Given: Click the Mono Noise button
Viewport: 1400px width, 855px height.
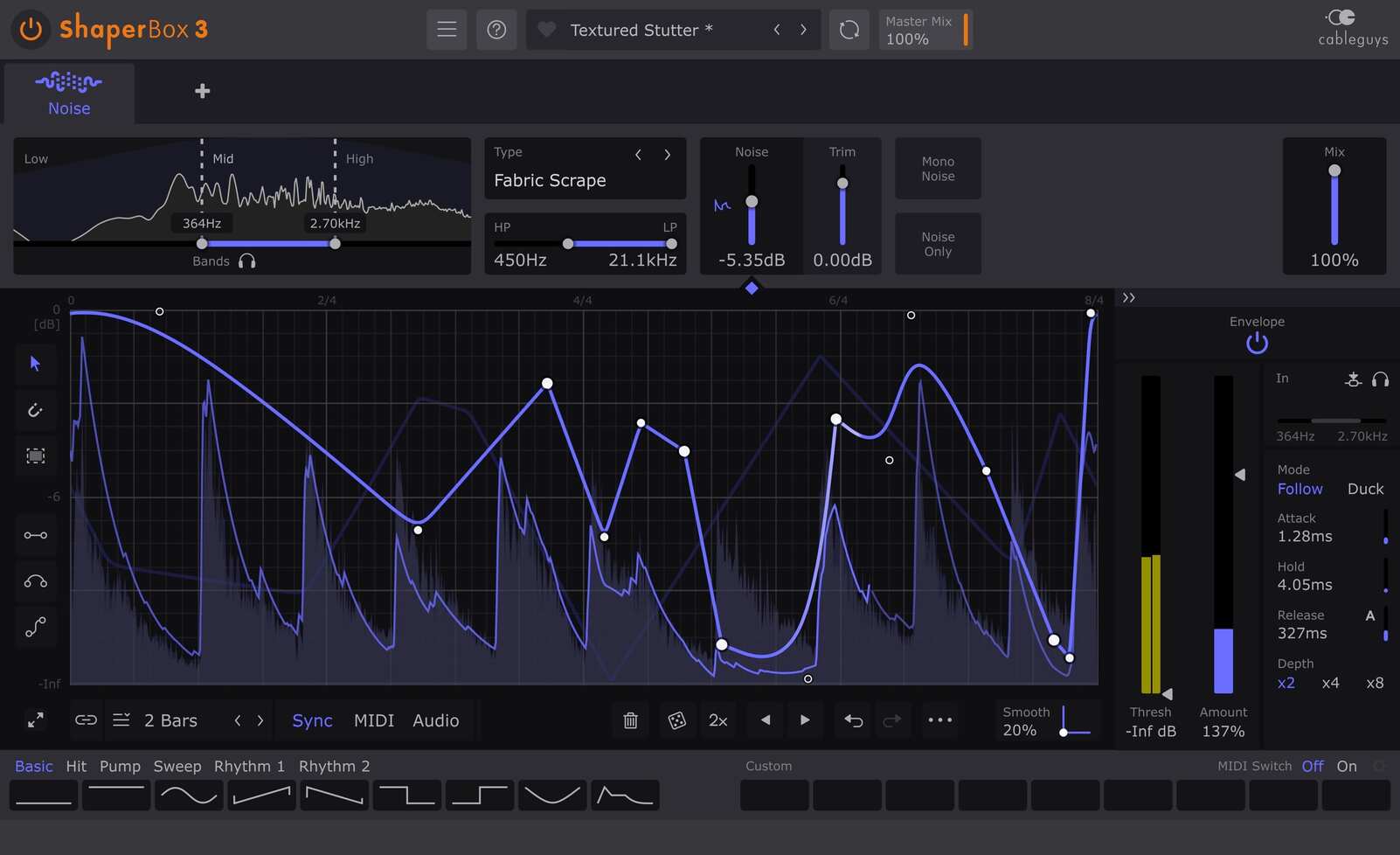Looking at the screenshot, I should pyautogui.click(x=937, y=168).
